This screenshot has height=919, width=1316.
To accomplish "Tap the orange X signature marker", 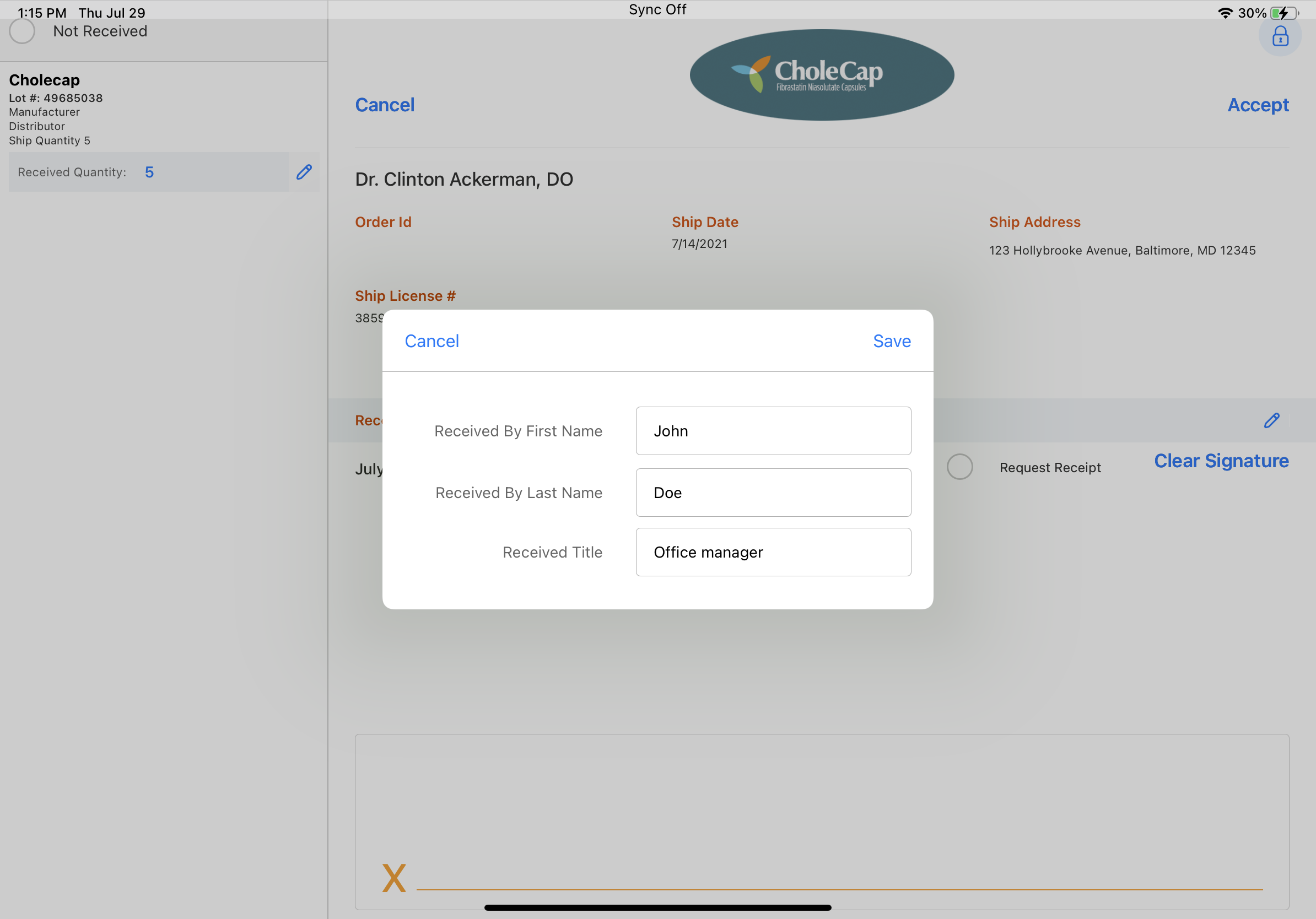I will click(x=394, y=877).
